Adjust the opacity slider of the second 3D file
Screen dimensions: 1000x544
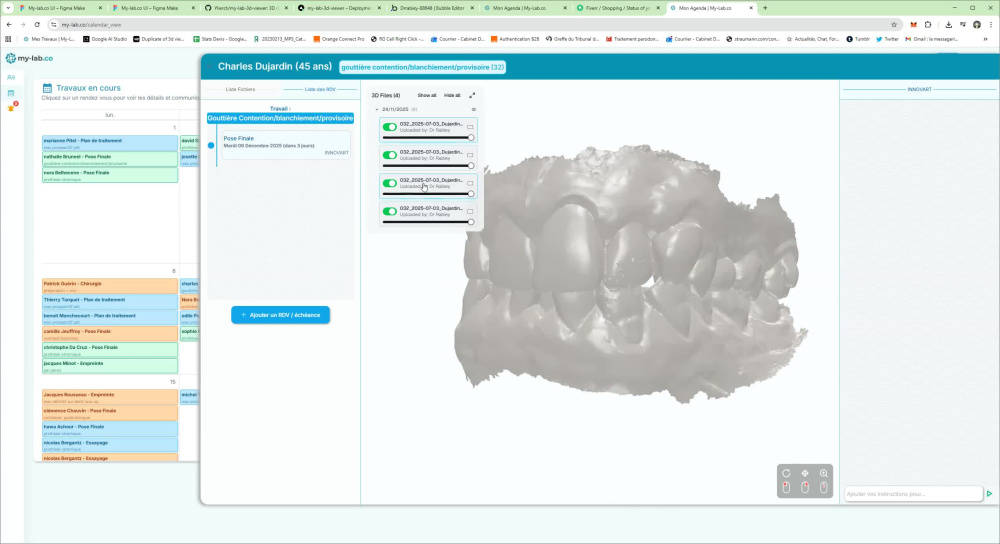(x=428, y=166)
